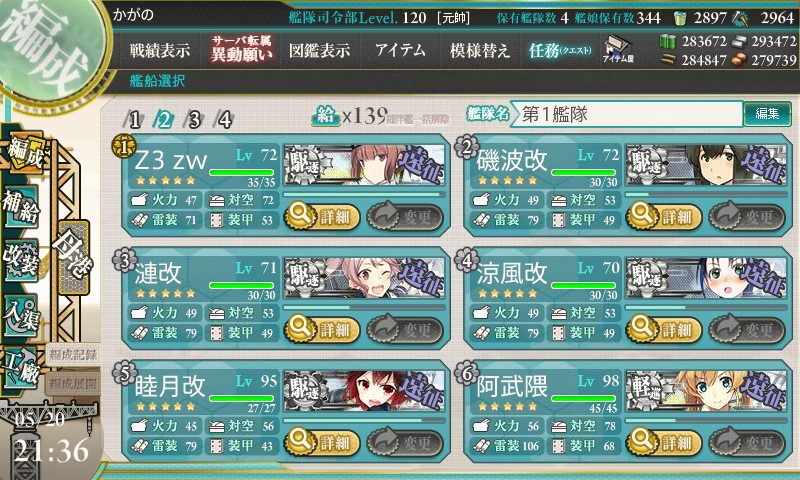Open the アイテム屋 item shop icon
This screenshot has height=480, width=800.
(x=618, y=49)
